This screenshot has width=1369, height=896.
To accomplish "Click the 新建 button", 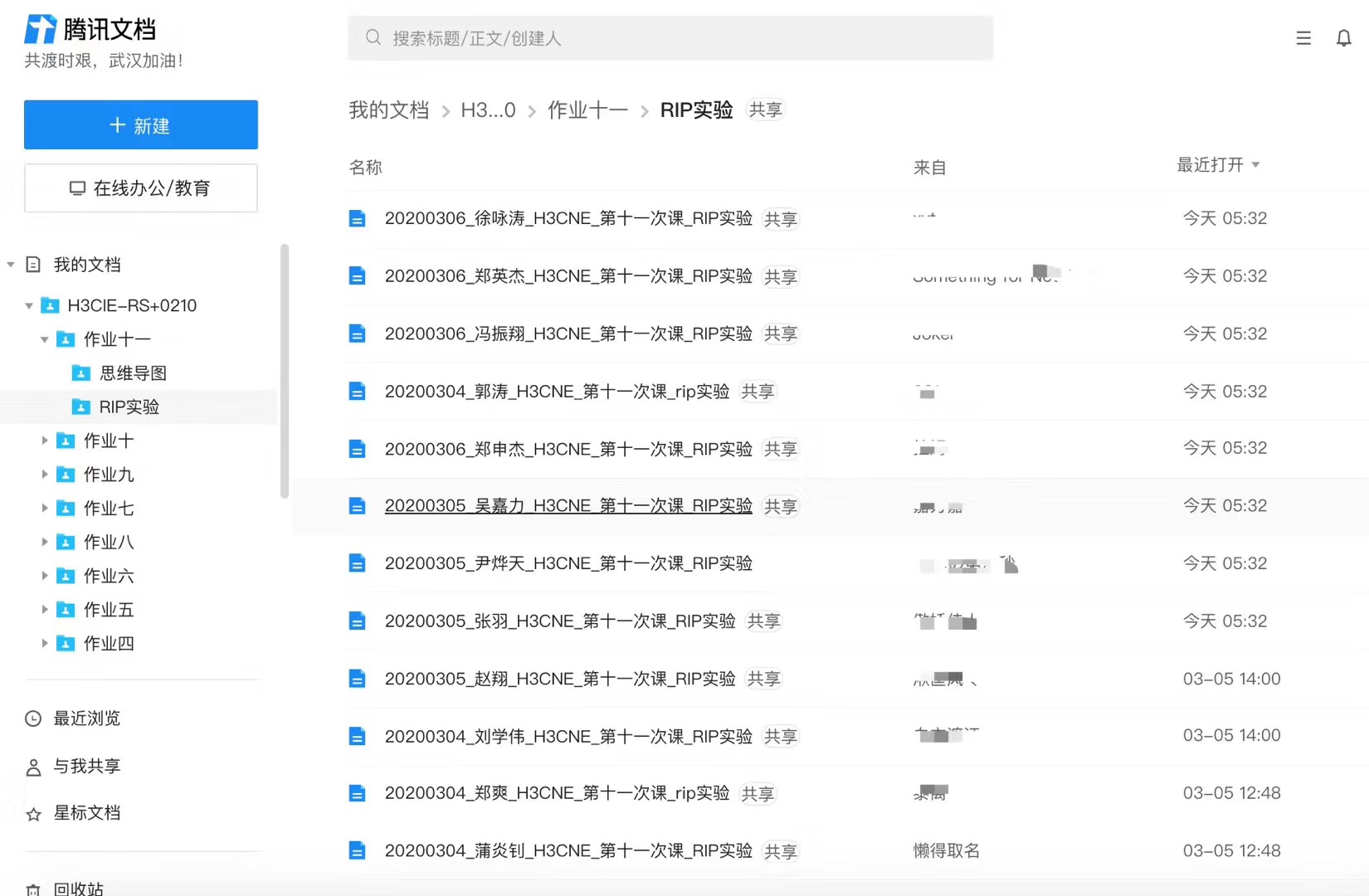I will click(141, 125).
